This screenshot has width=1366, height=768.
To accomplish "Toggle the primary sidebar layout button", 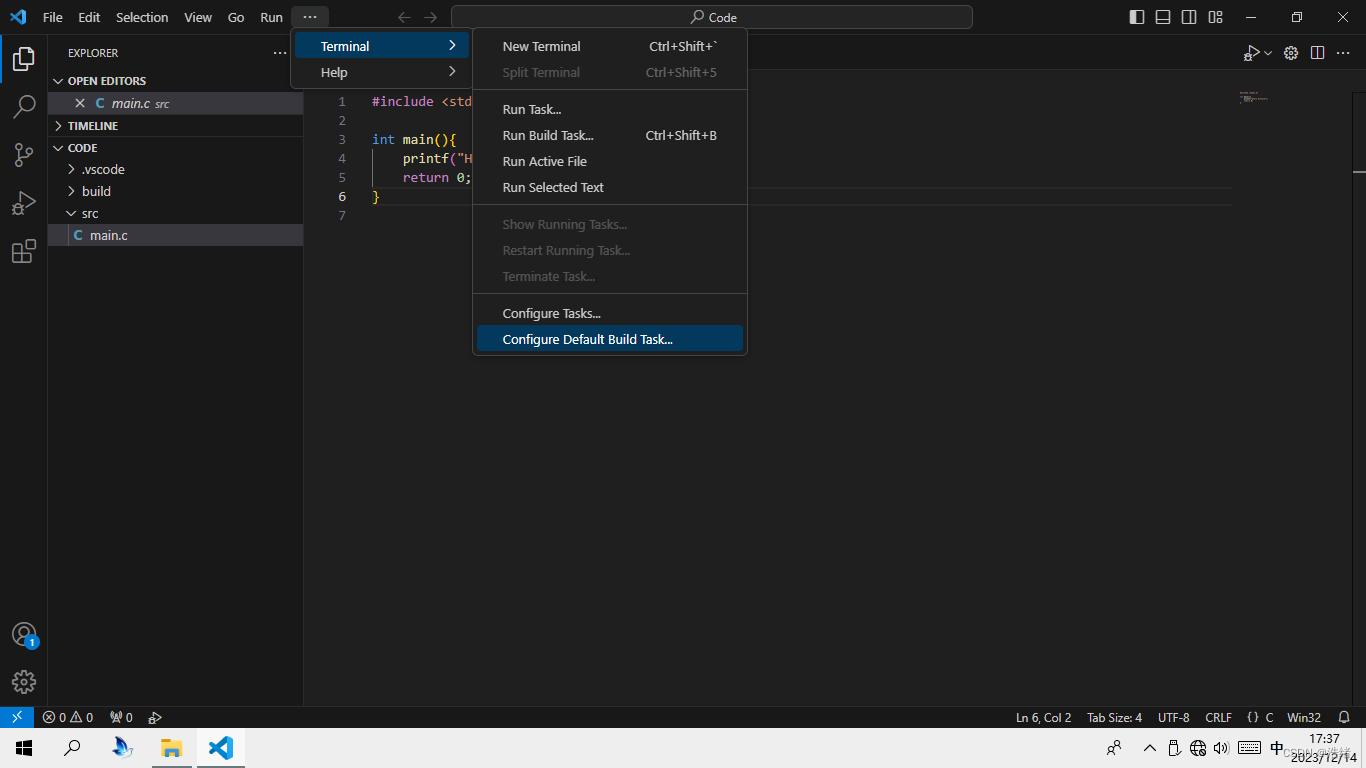I will 1137,17.
